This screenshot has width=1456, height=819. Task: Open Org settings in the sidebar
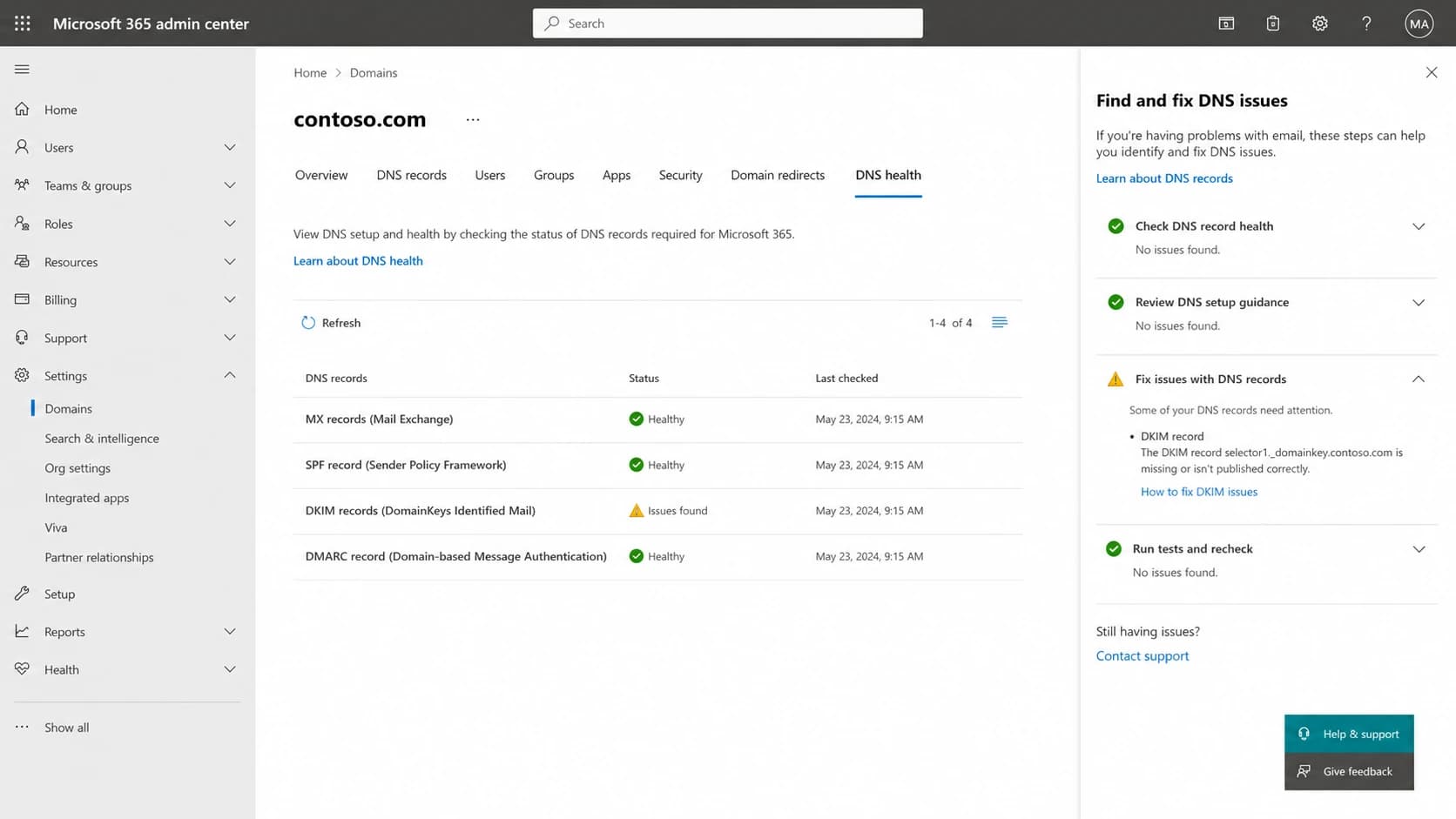[x=78, y=468]
